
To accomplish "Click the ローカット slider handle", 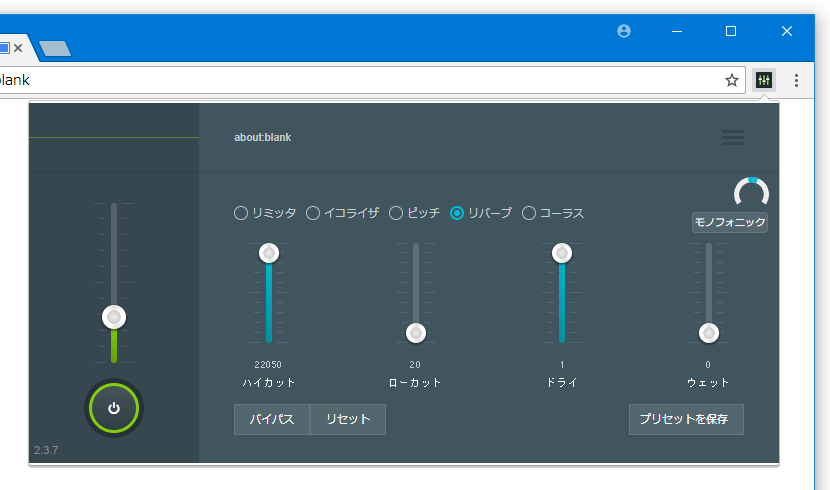I will coord(416,333).
